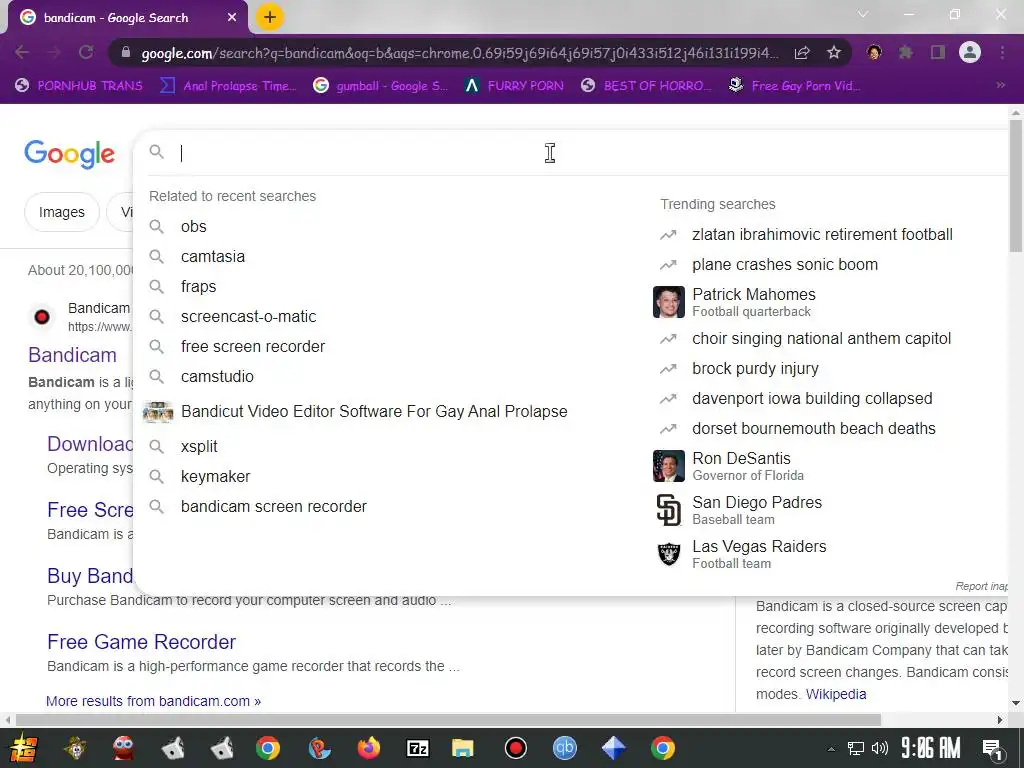
Task: Open File Explorer from the taskbar
Action: coord(462,748)
